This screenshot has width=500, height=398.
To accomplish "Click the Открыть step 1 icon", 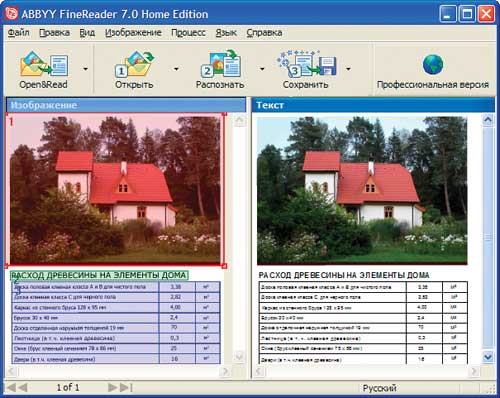I will (x=134, y=64).
